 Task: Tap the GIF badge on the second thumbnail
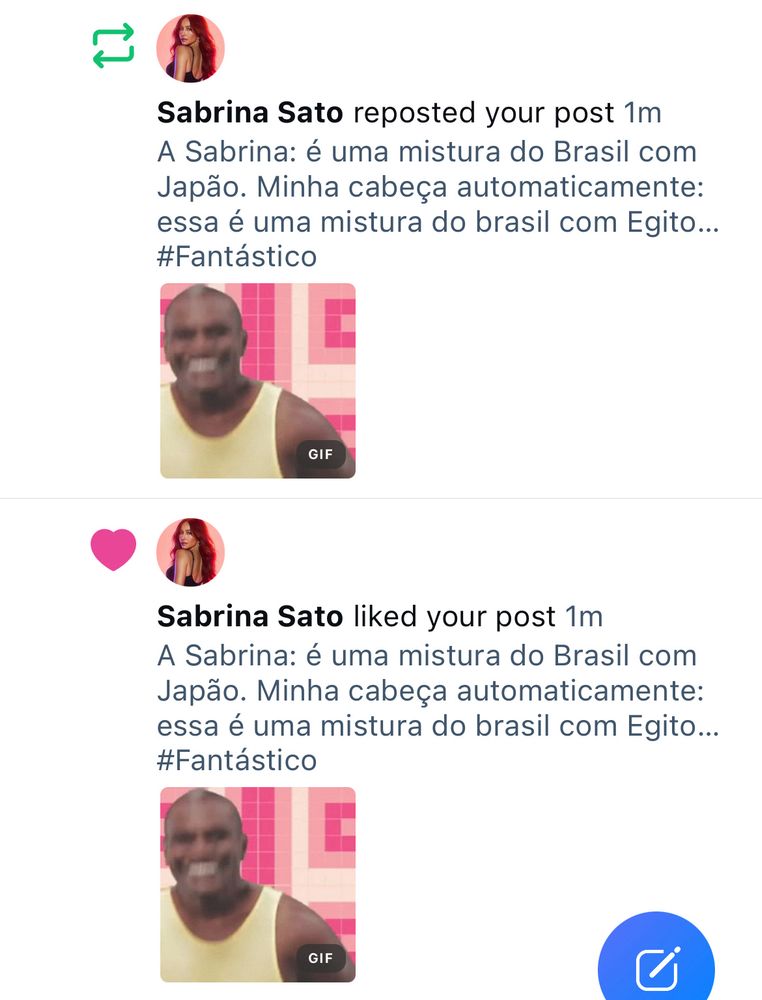(321, 958)
